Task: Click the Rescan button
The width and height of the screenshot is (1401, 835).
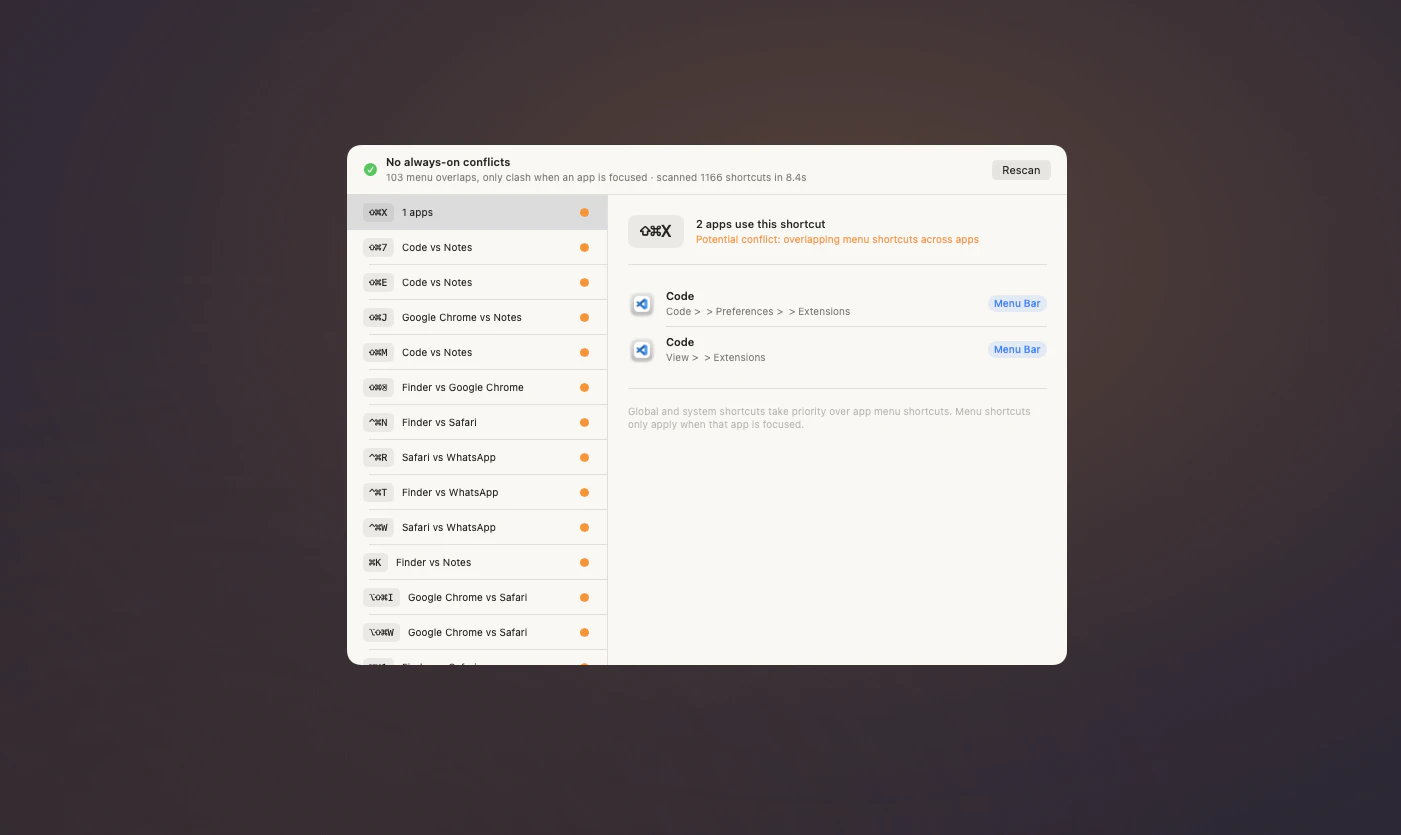Action: [1021, 170]
